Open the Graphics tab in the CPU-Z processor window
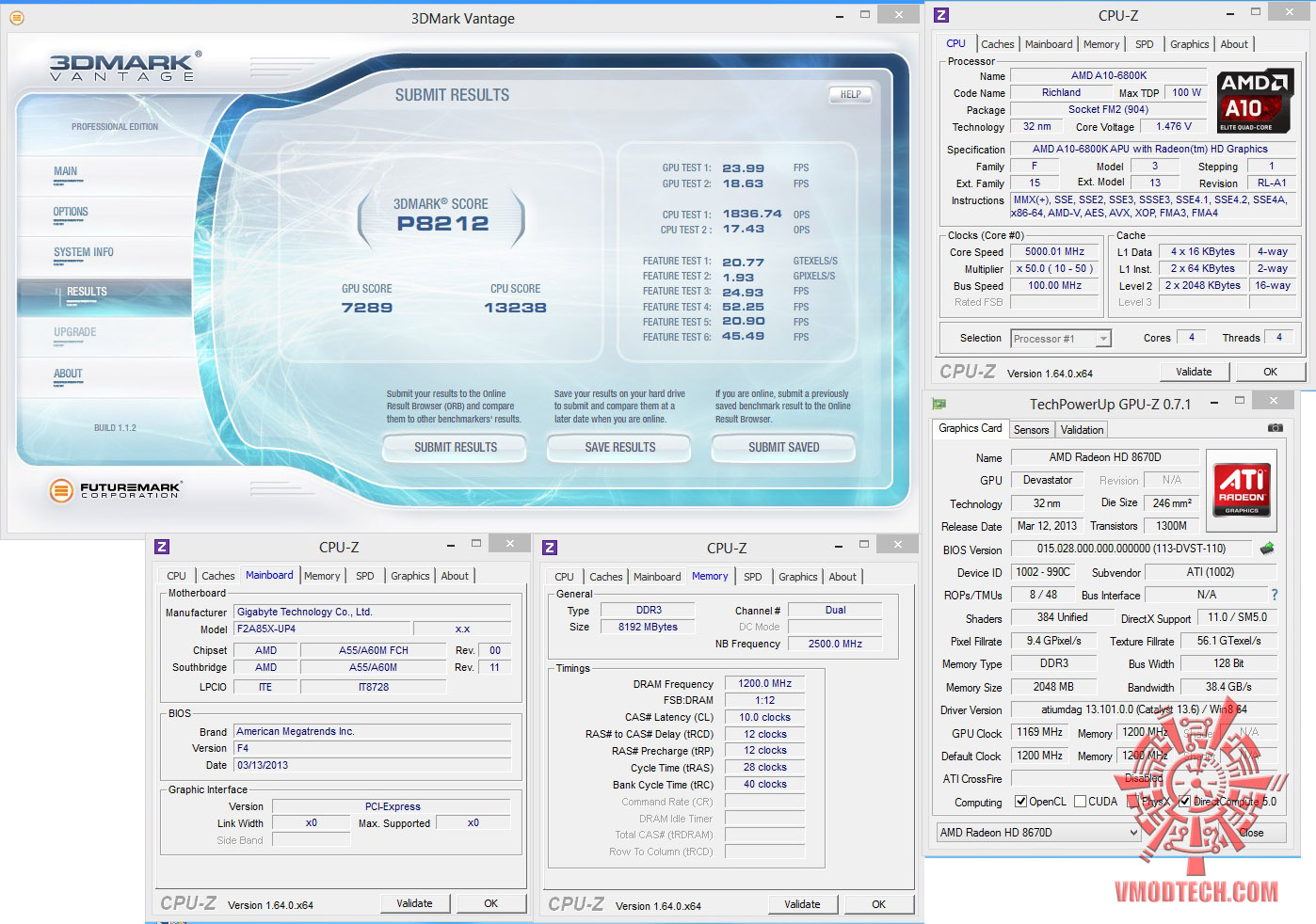 (1189, 44)
